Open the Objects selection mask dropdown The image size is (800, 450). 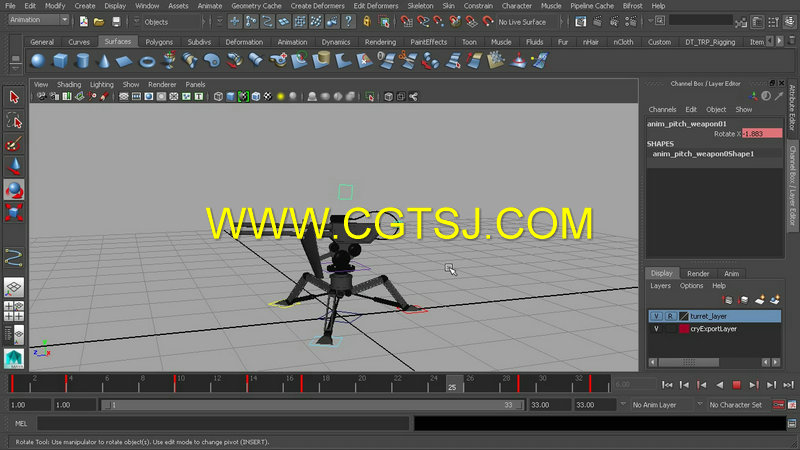[x=171, y=22]
